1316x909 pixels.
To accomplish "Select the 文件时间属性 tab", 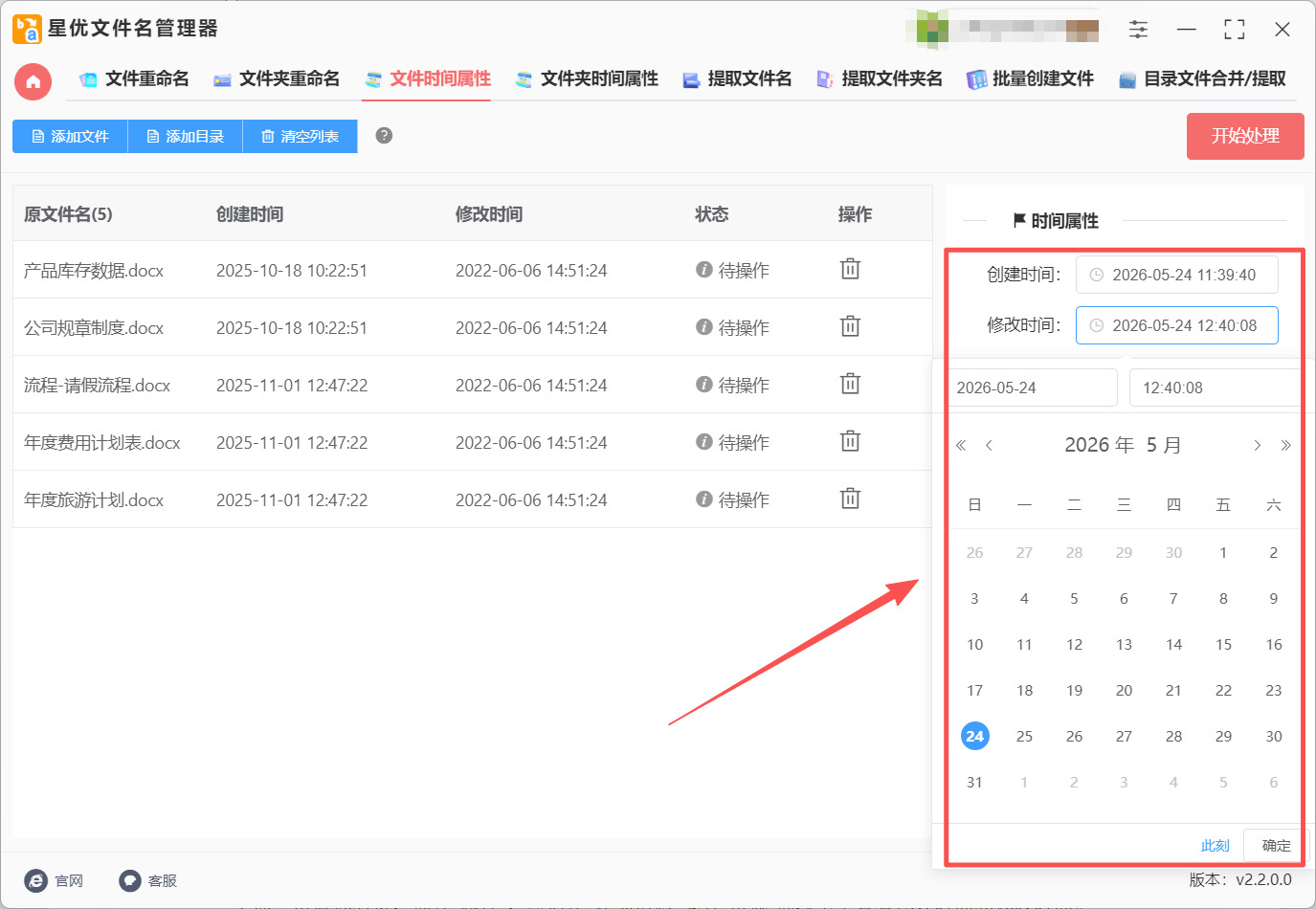I will pos(428,79).
